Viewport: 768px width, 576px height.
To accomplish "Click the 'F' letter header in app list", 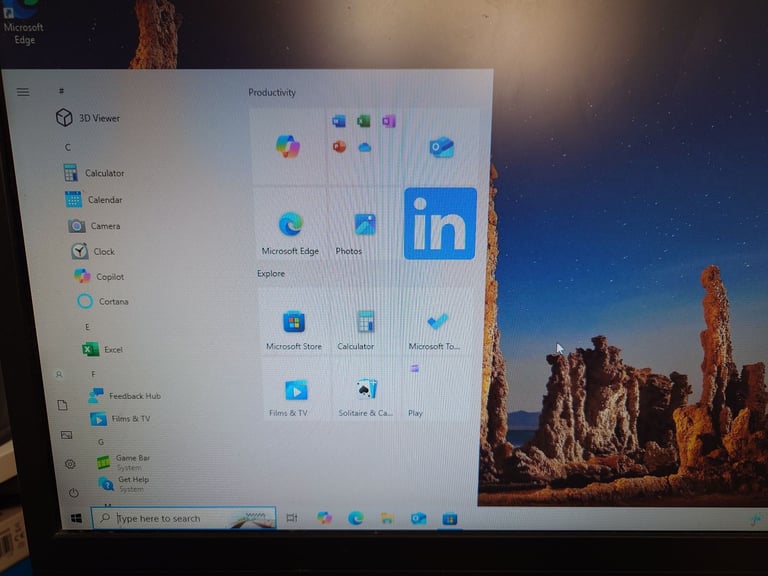I will point(93,374).
